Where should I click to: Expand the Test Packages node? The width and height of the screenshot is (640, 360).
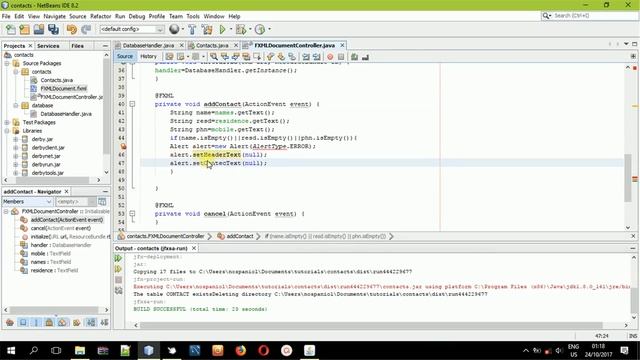click(7, 122)
